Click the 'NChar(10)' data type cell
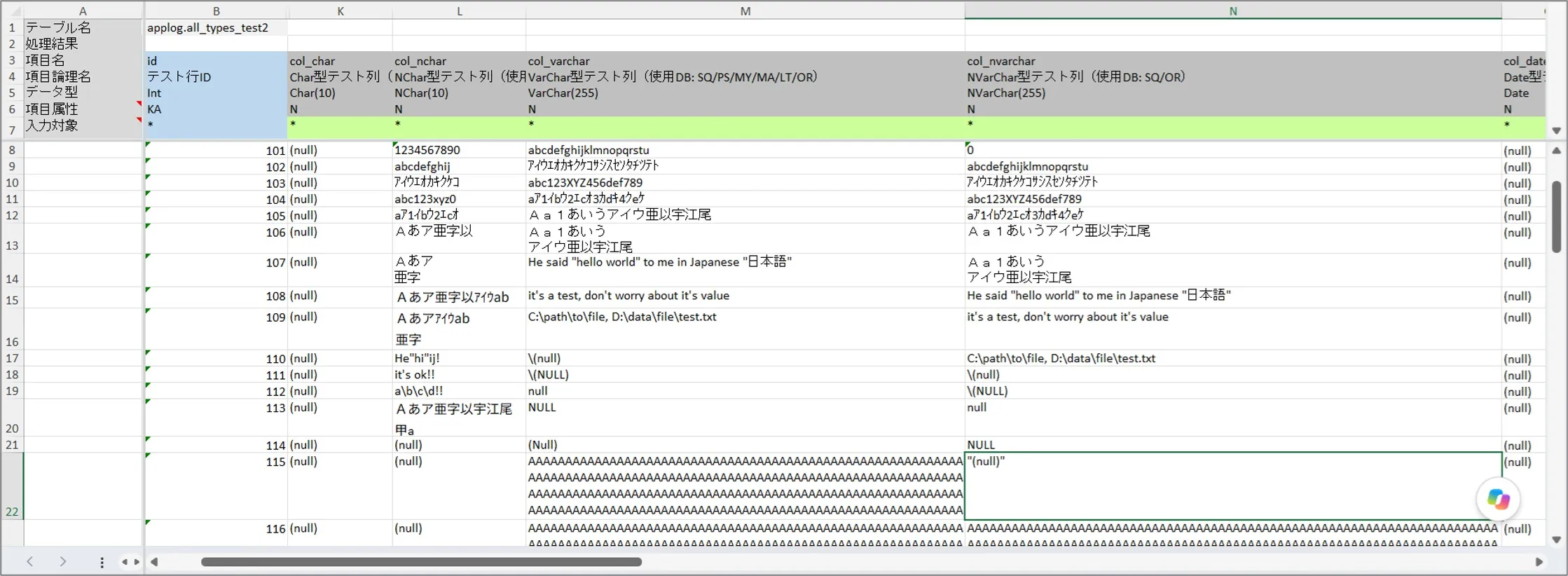1568x576 pixels. 459,92
